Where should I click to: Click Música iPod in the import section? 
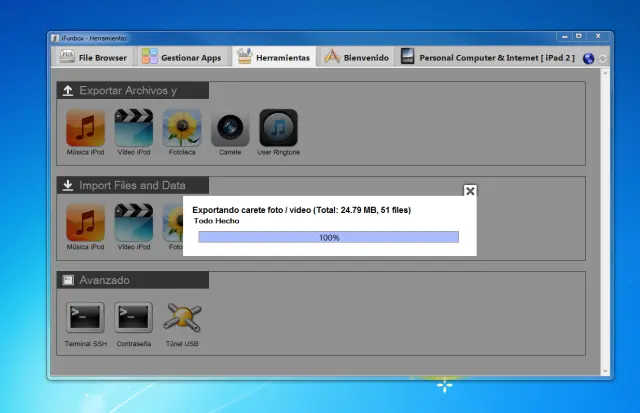pyautogui.click(x=85, y=222)
